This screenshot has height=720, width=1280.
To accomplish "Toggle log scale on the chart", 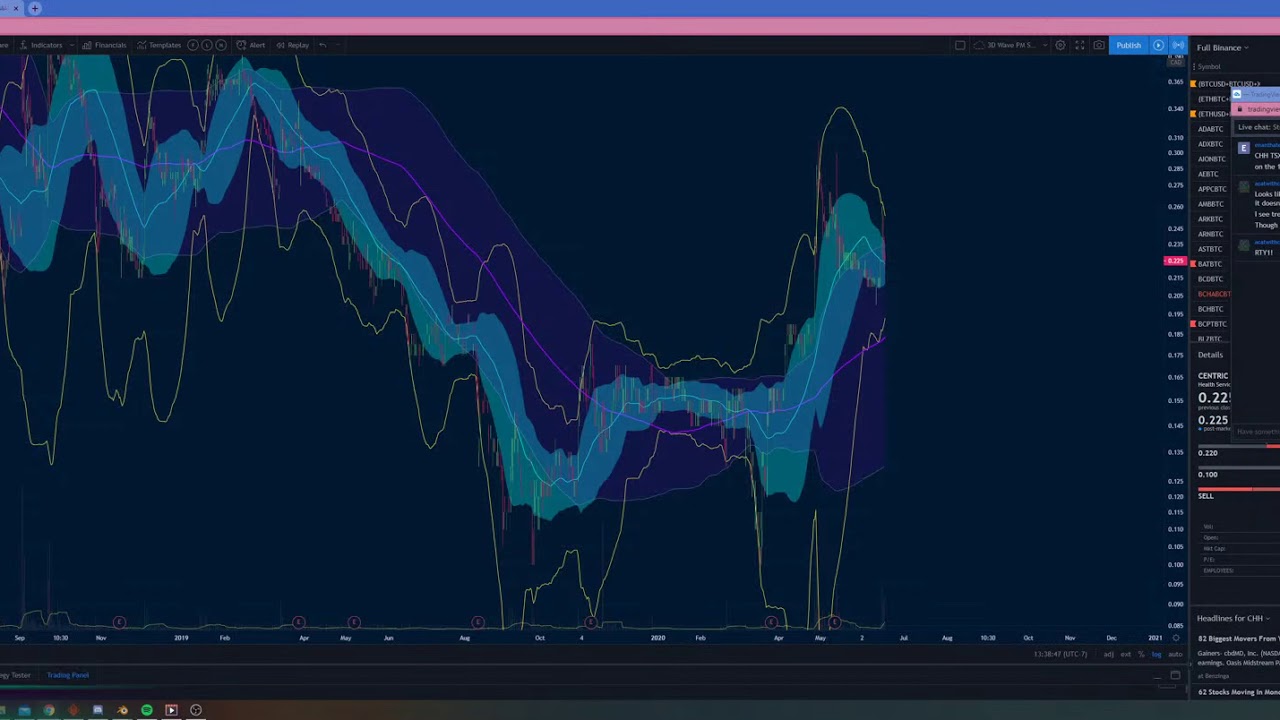I will pyautogui.click(x=1156, y=654).
